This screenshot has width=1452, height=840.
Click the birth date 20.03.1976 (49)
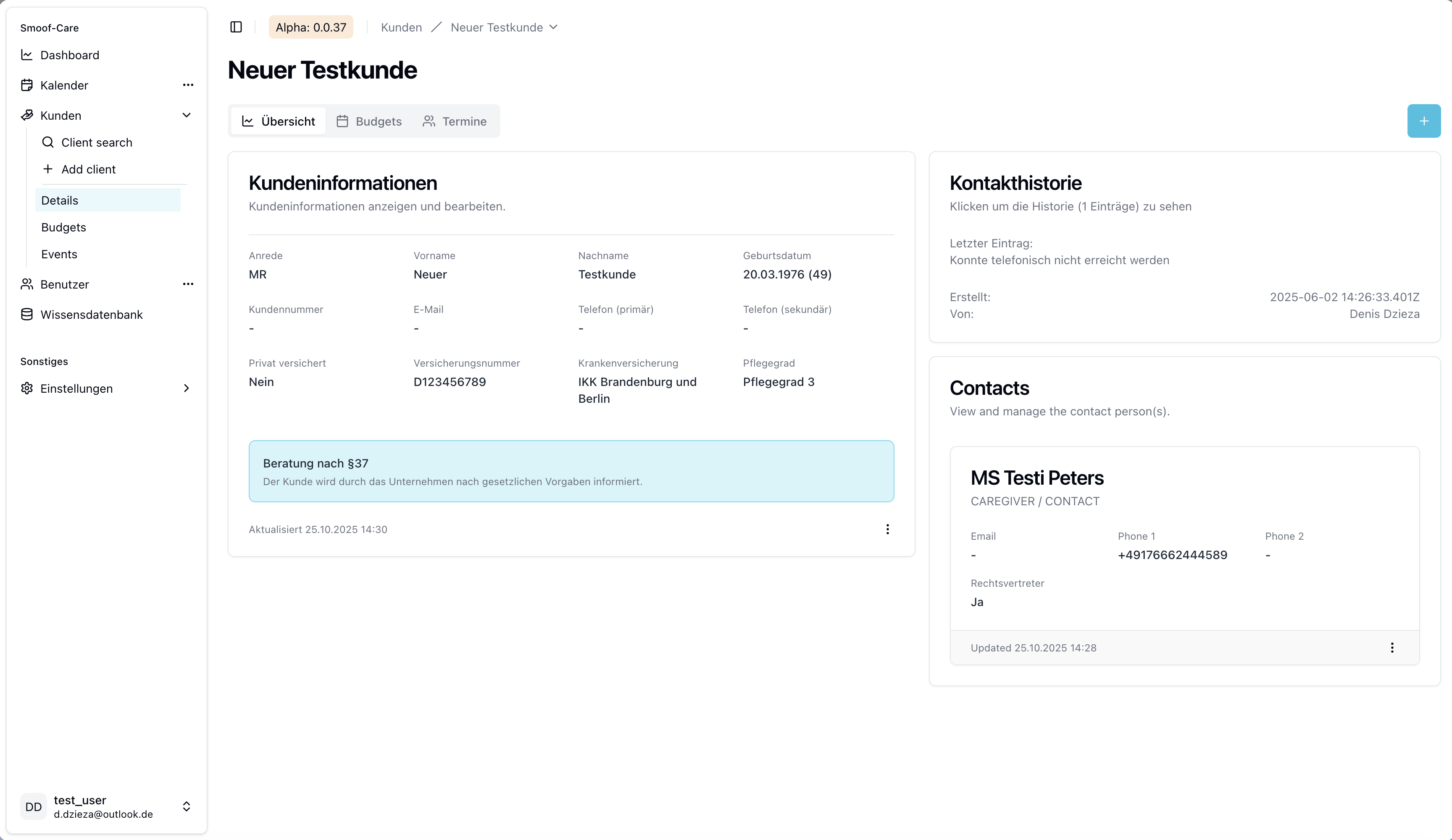(787, 274)
